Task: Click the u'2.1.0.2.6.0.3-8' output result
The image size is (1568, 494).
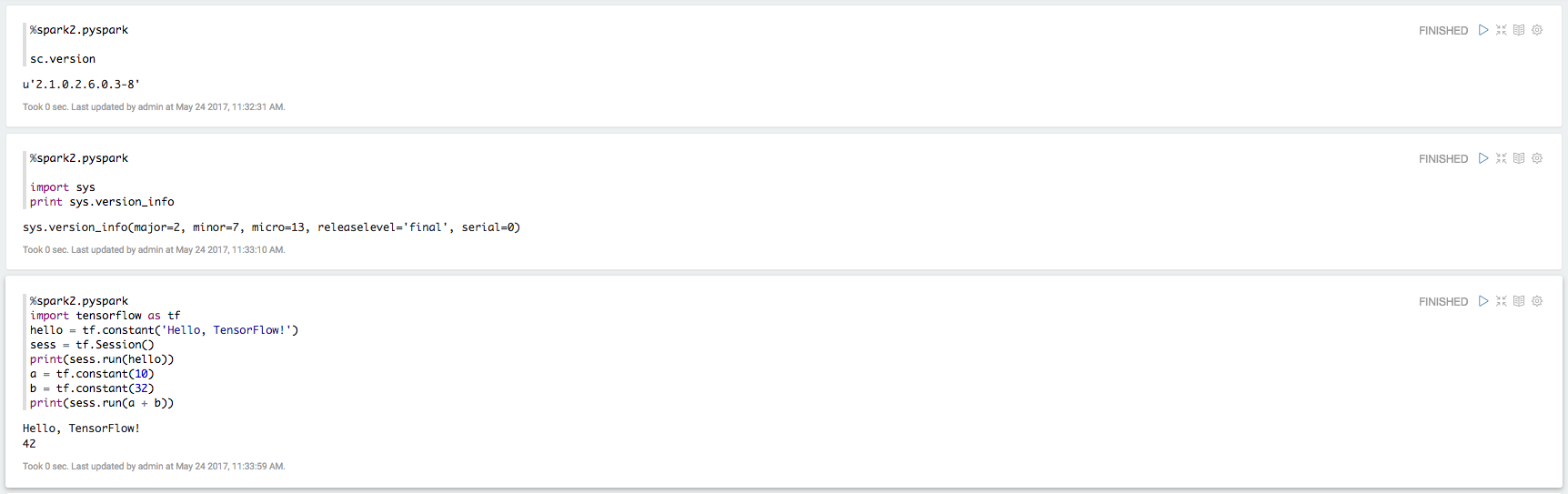Action: (81, 85)
